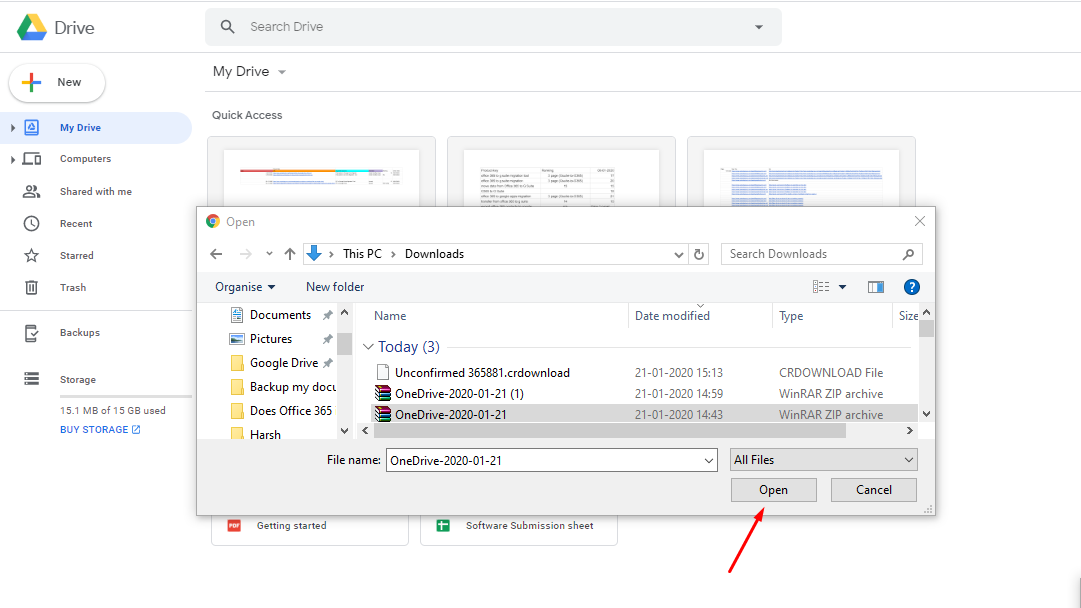Open Recent files in Drive sidebar
Image resolution: width=1081 pixels, height=608 pixels.
(x=76, y=223)
